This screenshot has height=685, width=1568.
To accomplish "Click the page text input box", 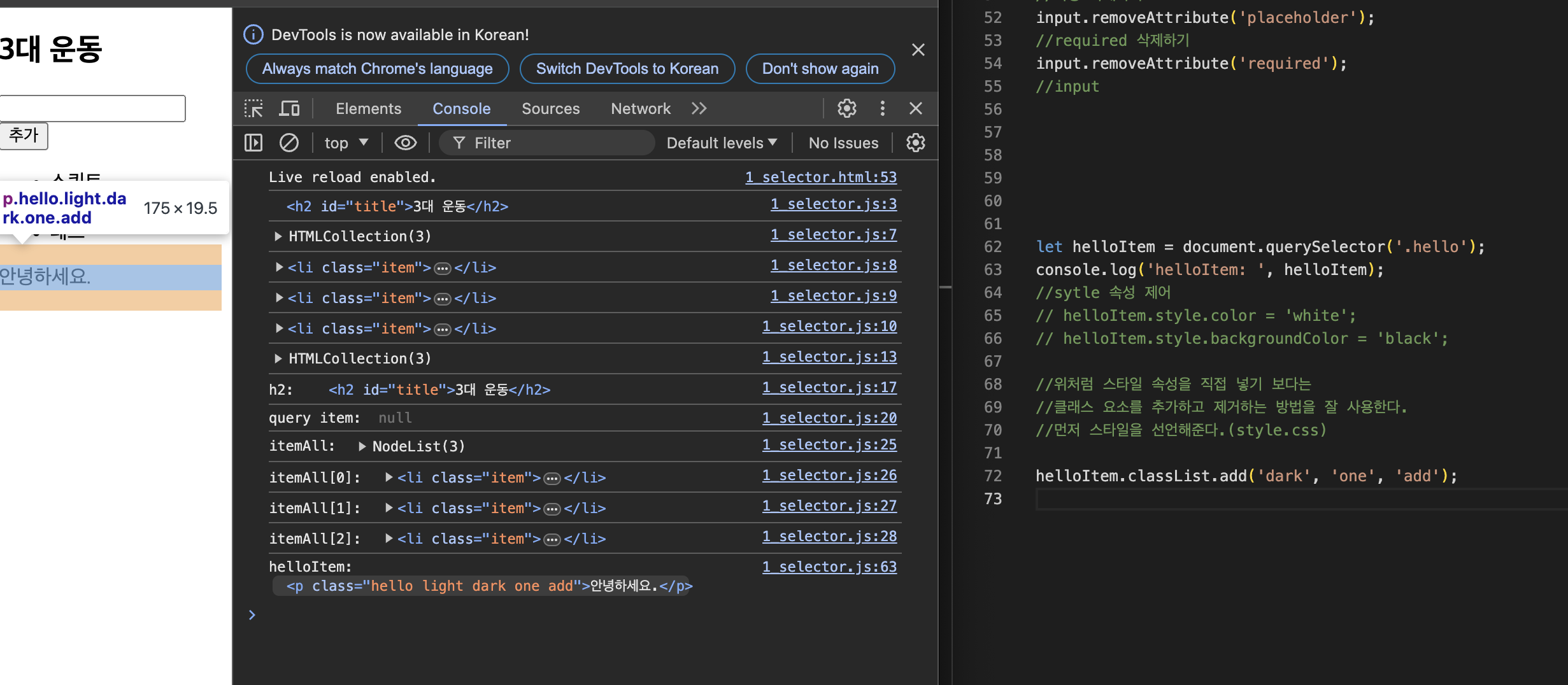I will point(92,108).
